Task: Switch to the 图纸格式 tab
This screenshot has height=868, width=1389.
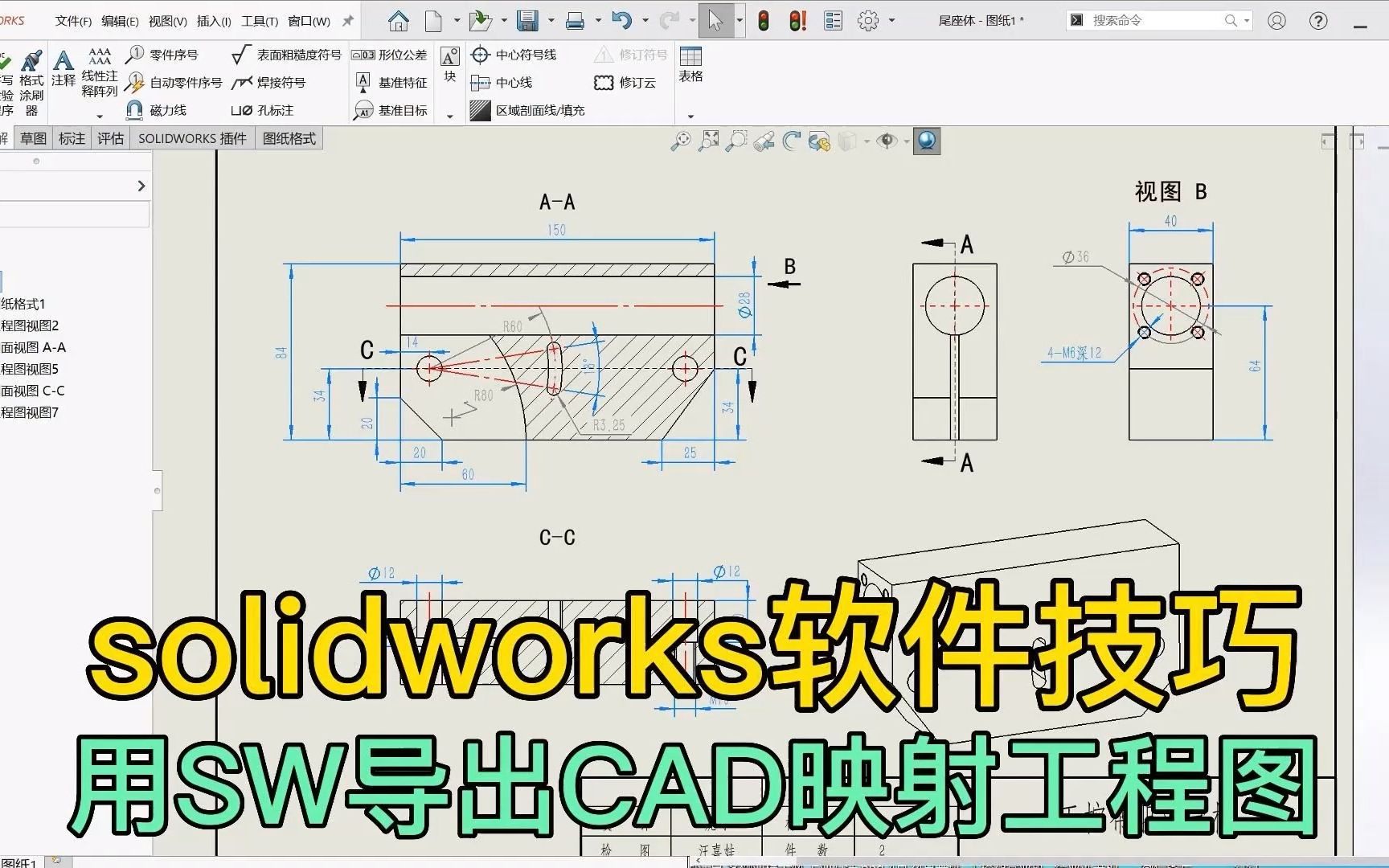Action: [x=289, y=138]
